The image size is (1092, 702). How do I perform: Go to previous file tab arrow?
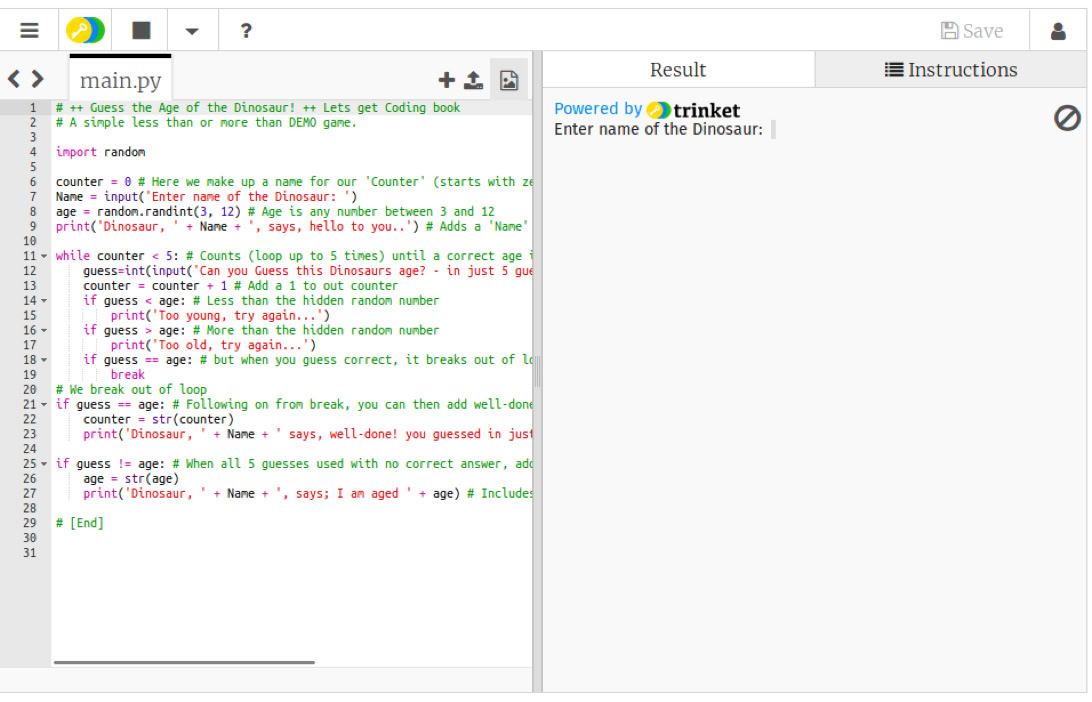pyautogui.click(x=14, y=79)
